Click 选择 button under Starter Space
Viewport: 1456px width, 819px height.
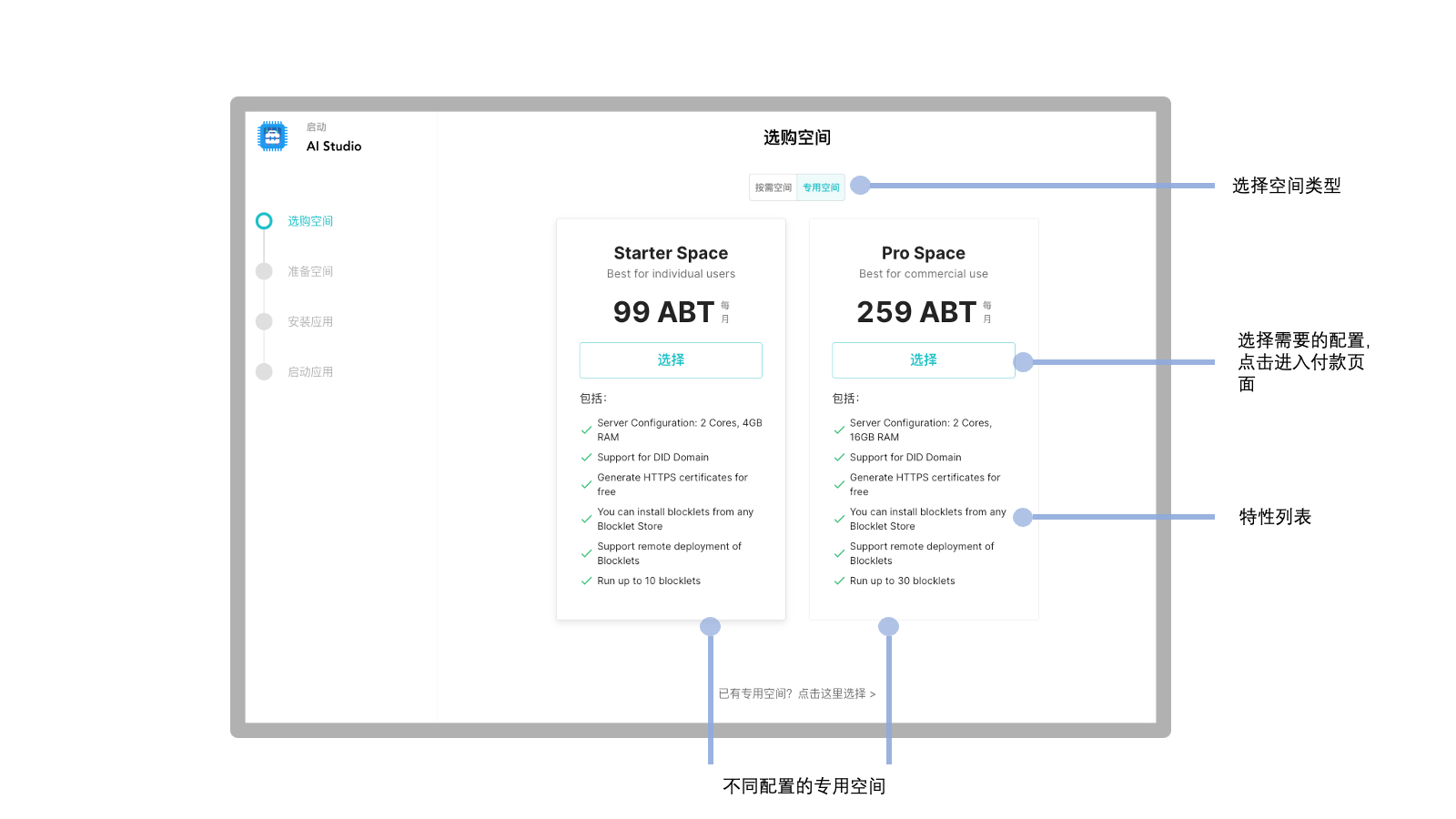pyautogui.click(x=671, y=360)
